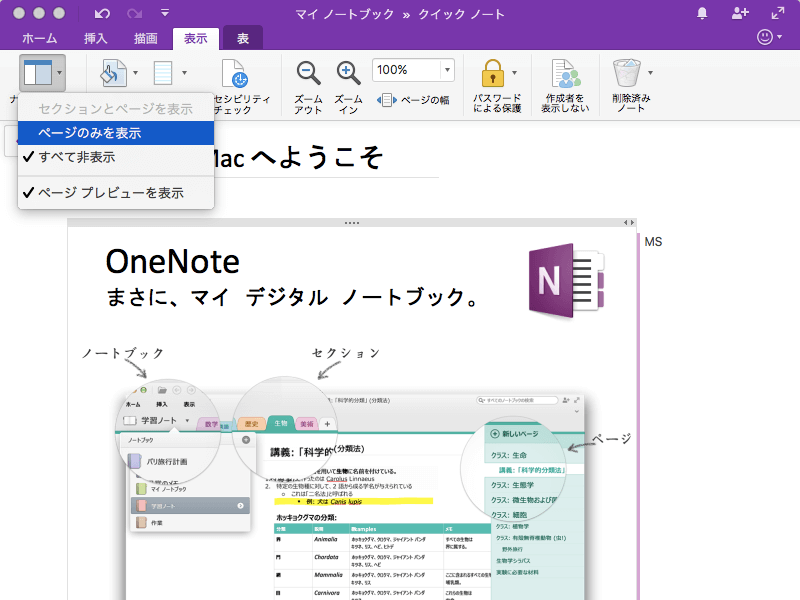Switch to the 挿入 tab
The height and width of the screenshot is (600, 800).
pyautogui.click(x=95, y=38)
